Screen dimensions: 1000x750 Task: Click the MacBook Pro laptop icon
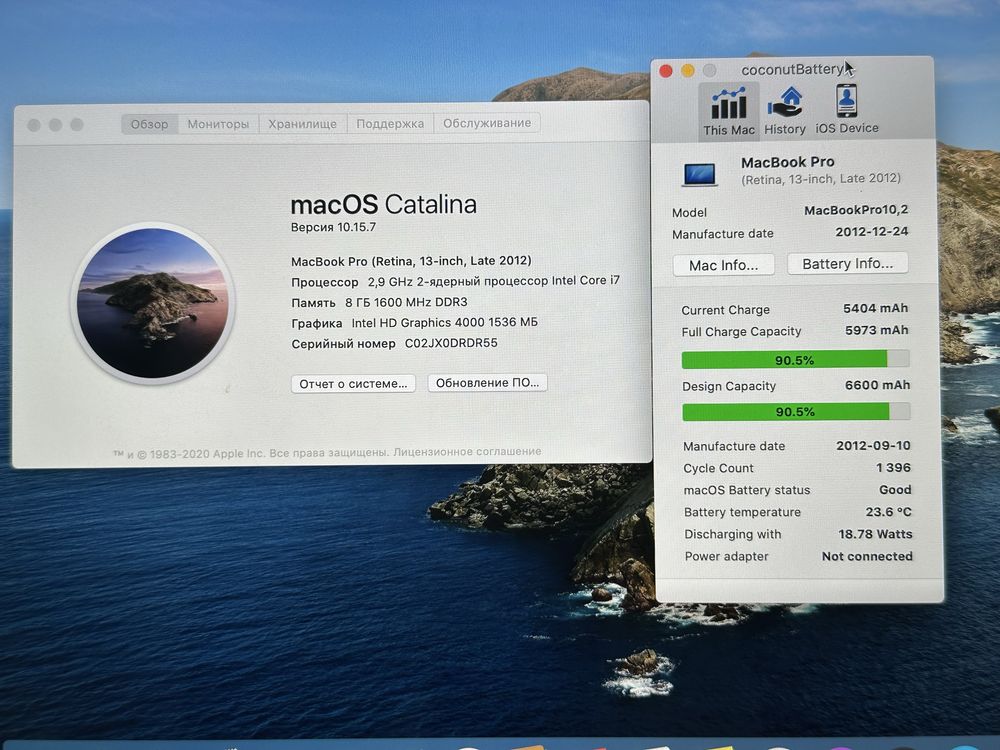click(699, 173)
